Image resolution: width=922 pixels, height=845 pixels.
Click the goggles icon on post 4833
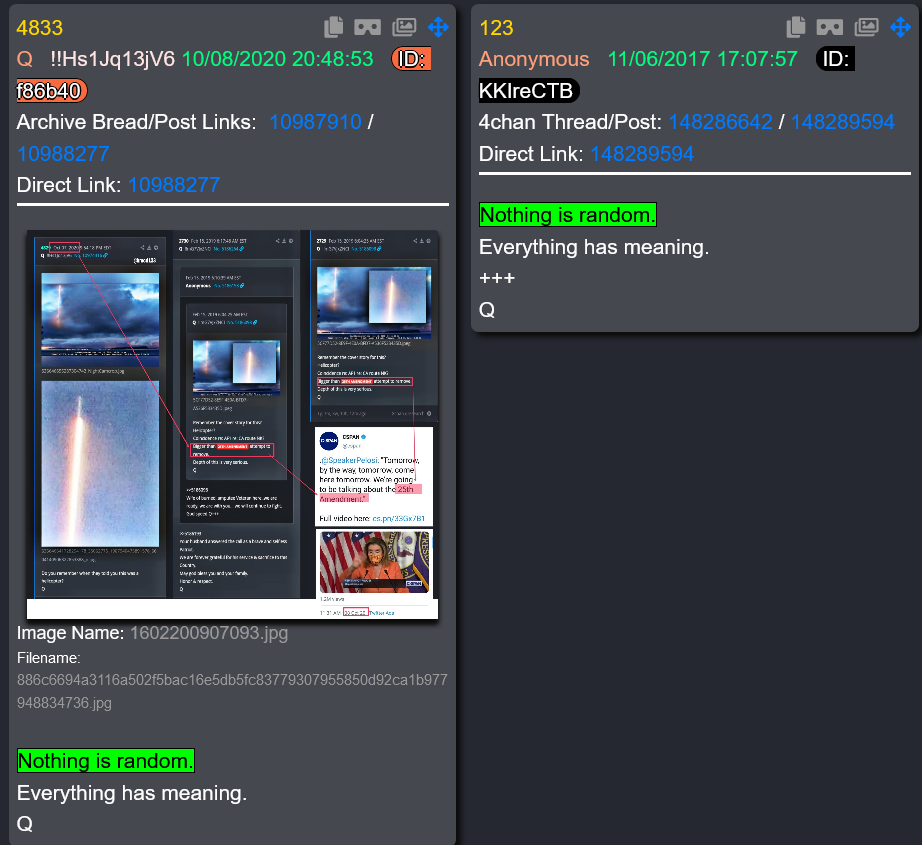pyautogui.click(x=368, y=27)
